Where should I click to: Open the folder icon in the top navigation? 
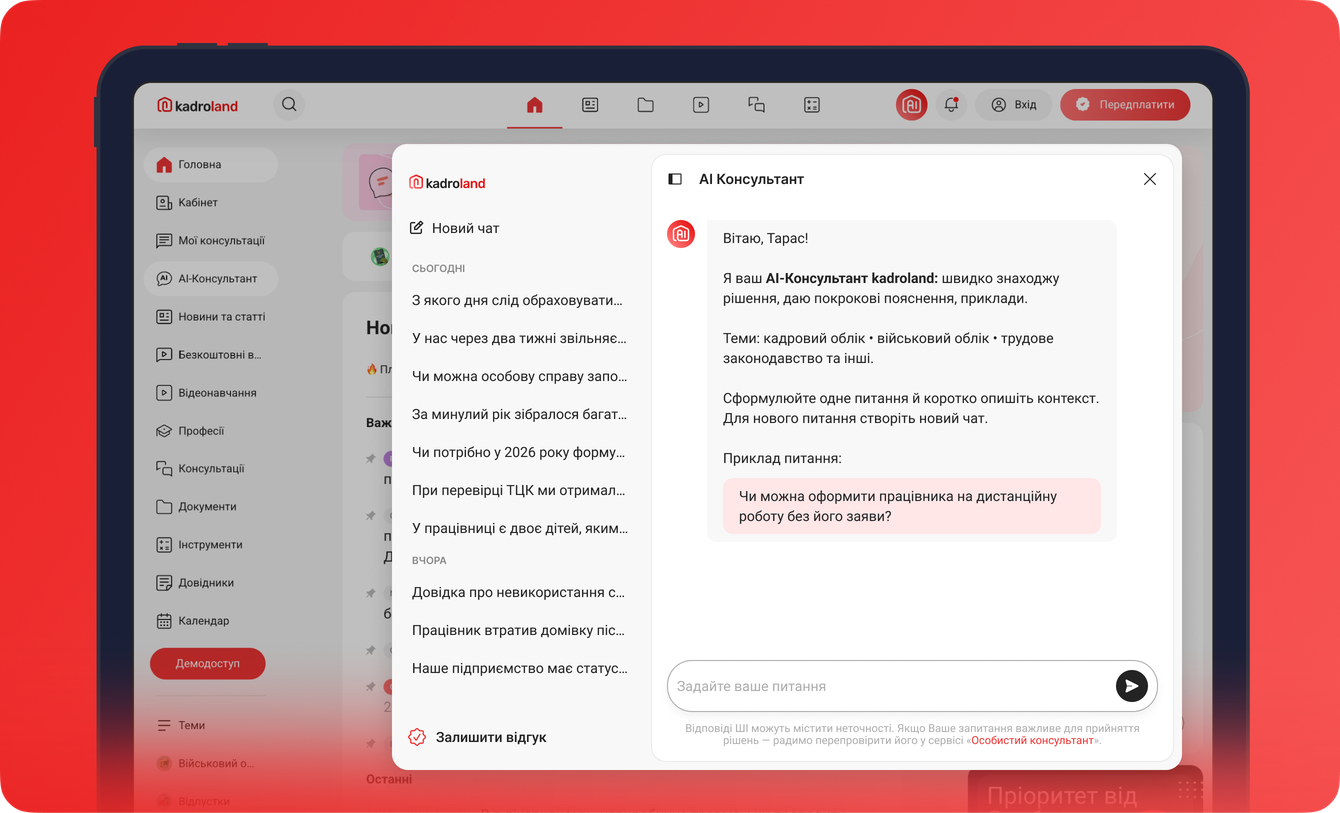[x=645, y=104]
